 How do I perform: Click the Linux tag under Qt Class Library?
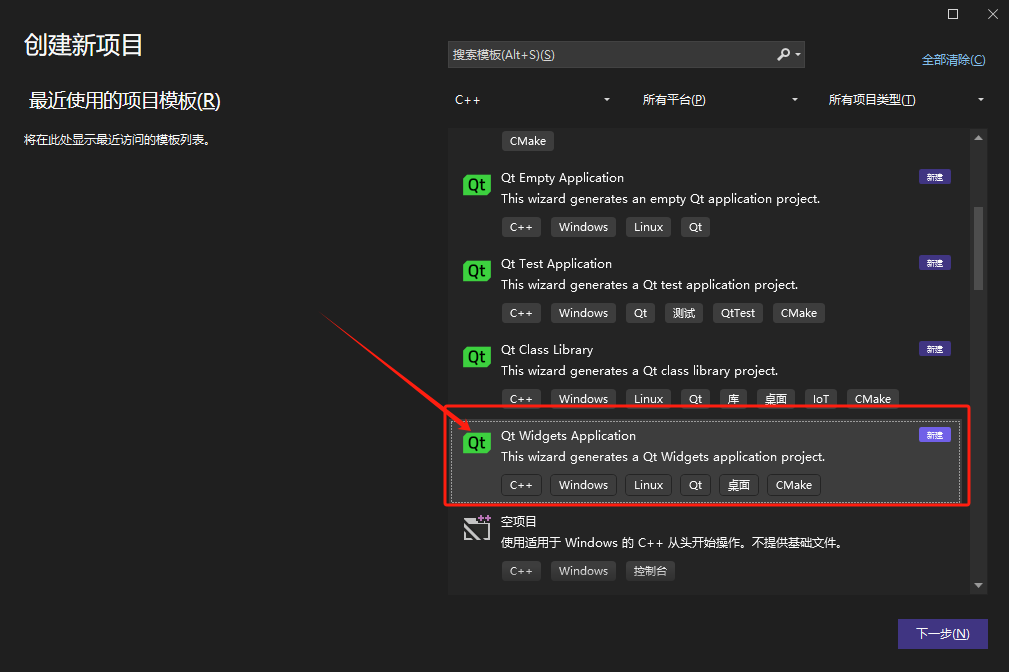click(x=648, y=399)
